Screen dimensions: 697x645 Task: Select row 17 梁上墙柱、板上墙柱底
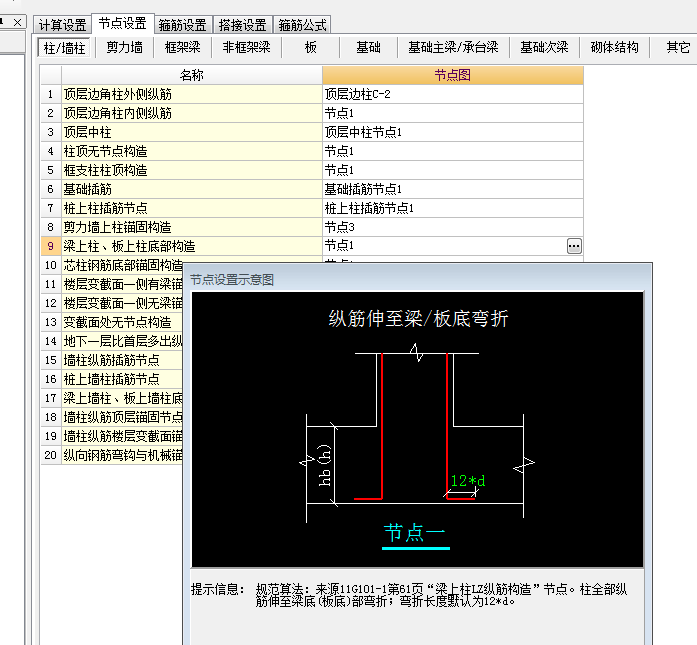point(122,398)
